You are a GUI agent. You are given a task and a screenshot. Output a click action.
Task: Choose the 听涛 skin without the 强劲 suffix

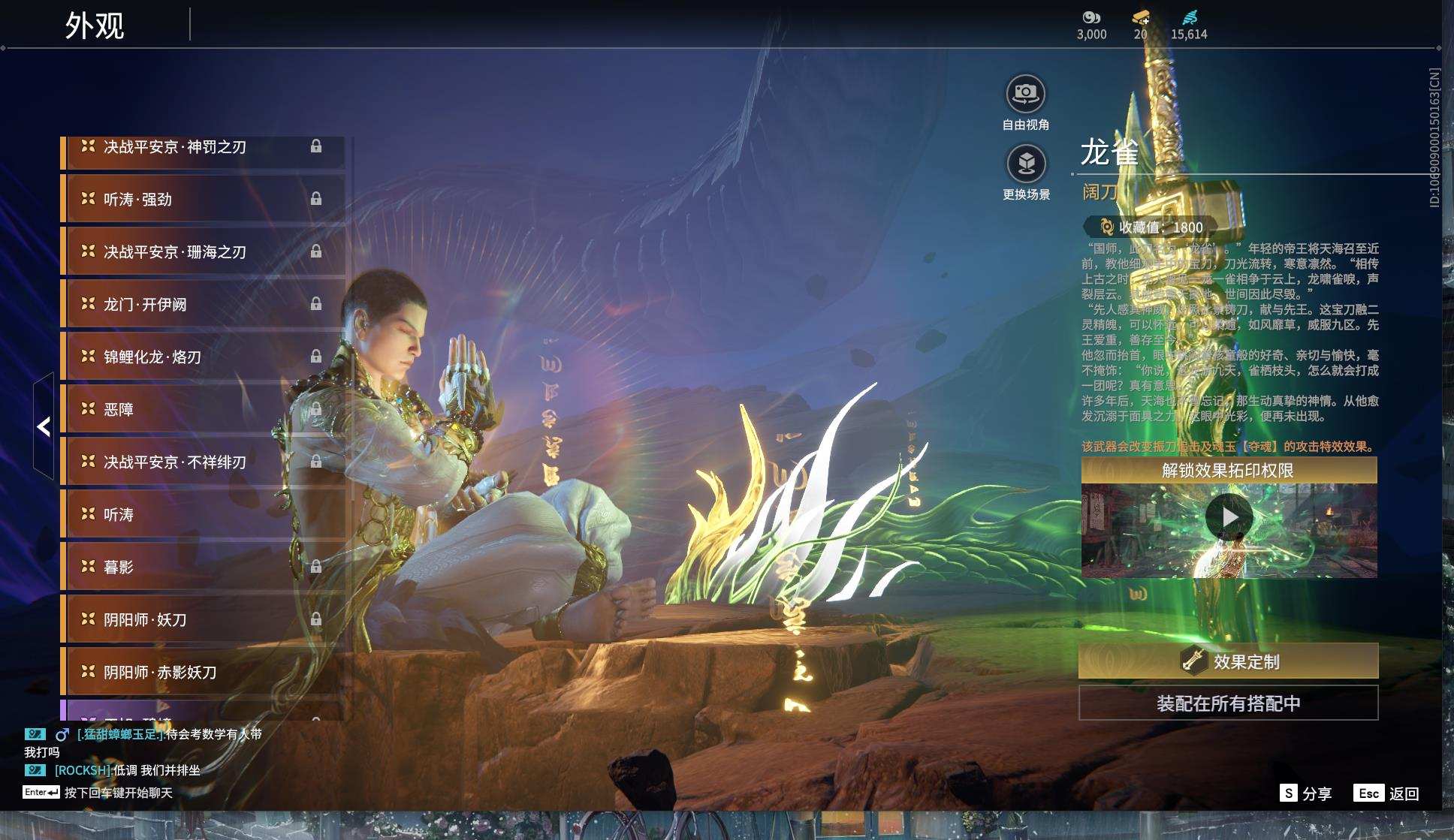[x=203, y=514]
